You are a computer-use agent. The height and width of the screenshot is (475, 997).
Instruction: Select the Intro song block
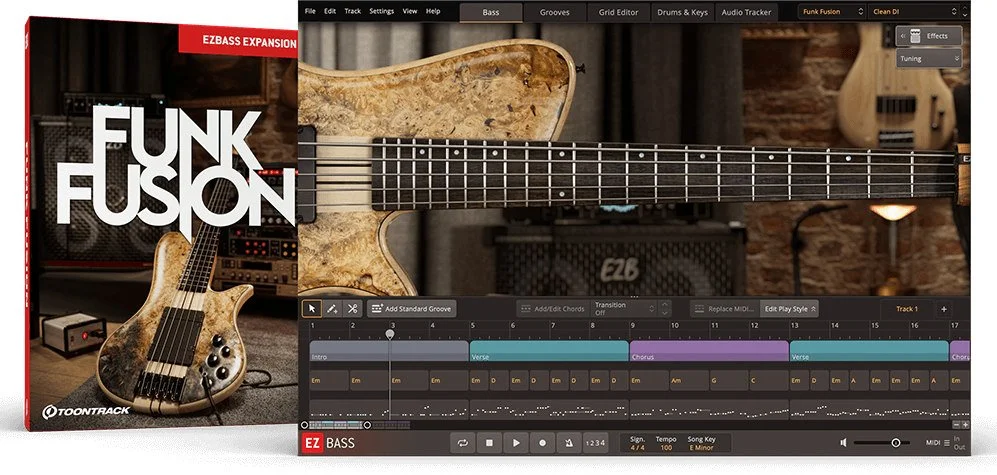389,351
